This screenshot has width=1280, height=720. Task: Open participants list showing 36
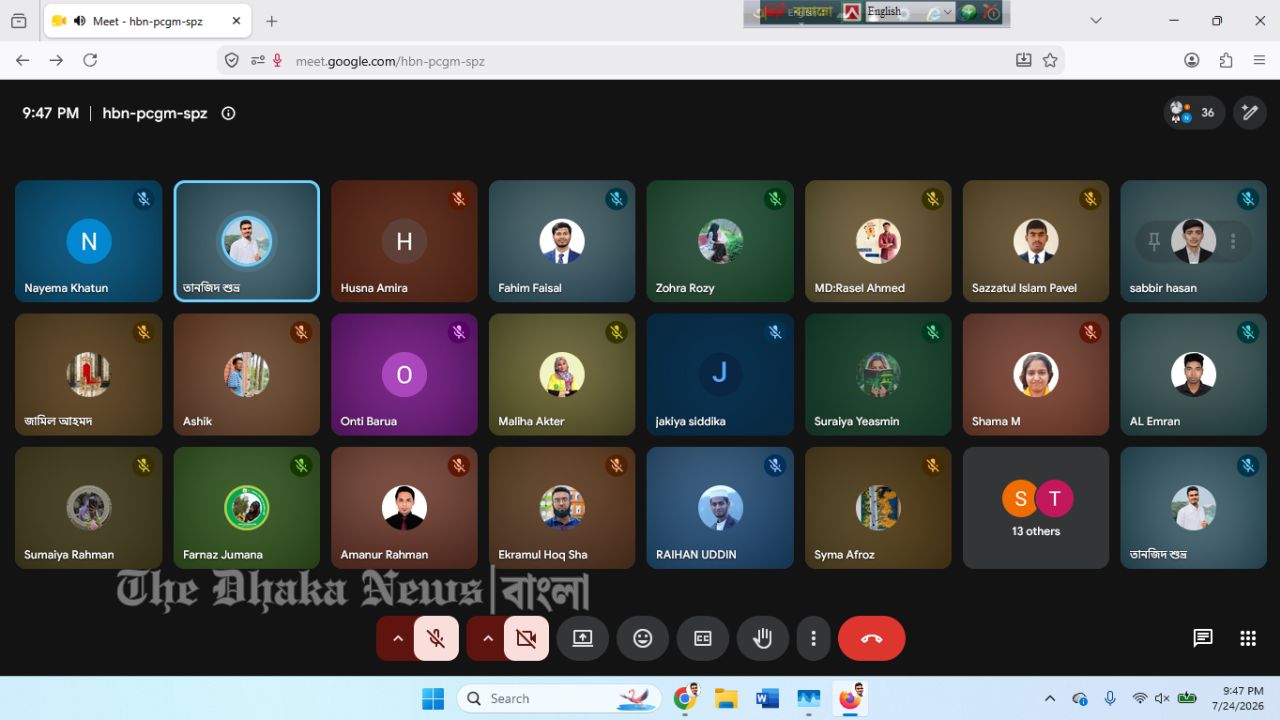pyautogui.click(x=1194, y=112)
